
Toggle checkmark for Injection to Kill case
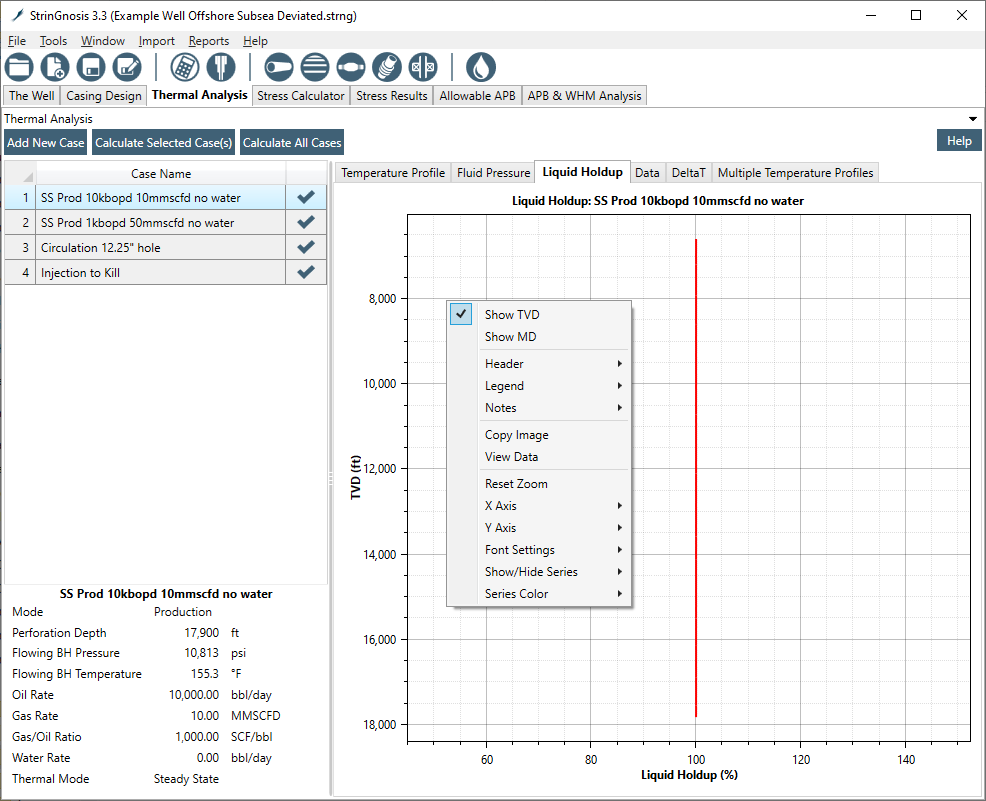(x=306, y=272)
